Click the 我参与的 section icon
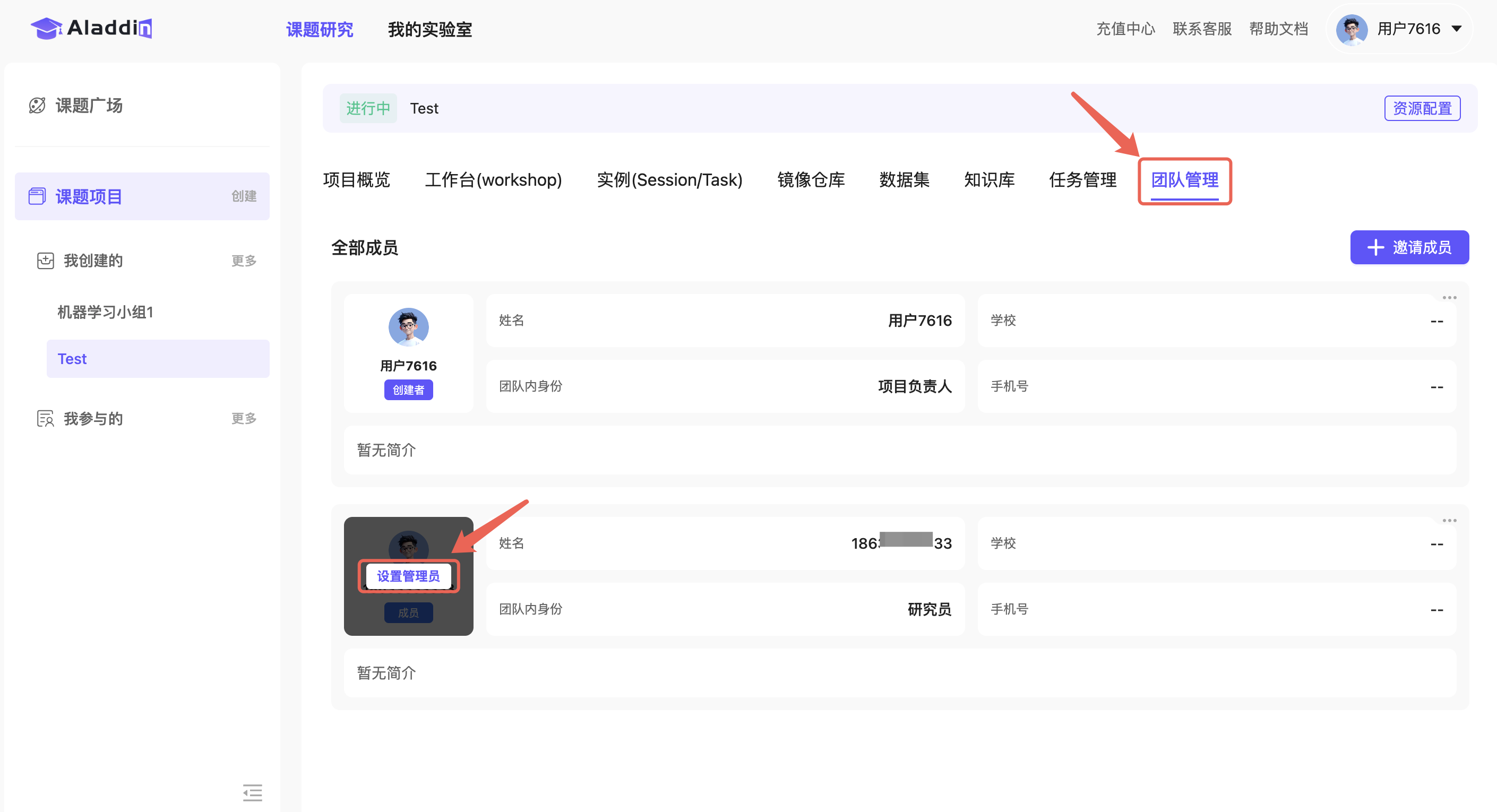This screenshot has width=1497, height=812. [45, 418]
